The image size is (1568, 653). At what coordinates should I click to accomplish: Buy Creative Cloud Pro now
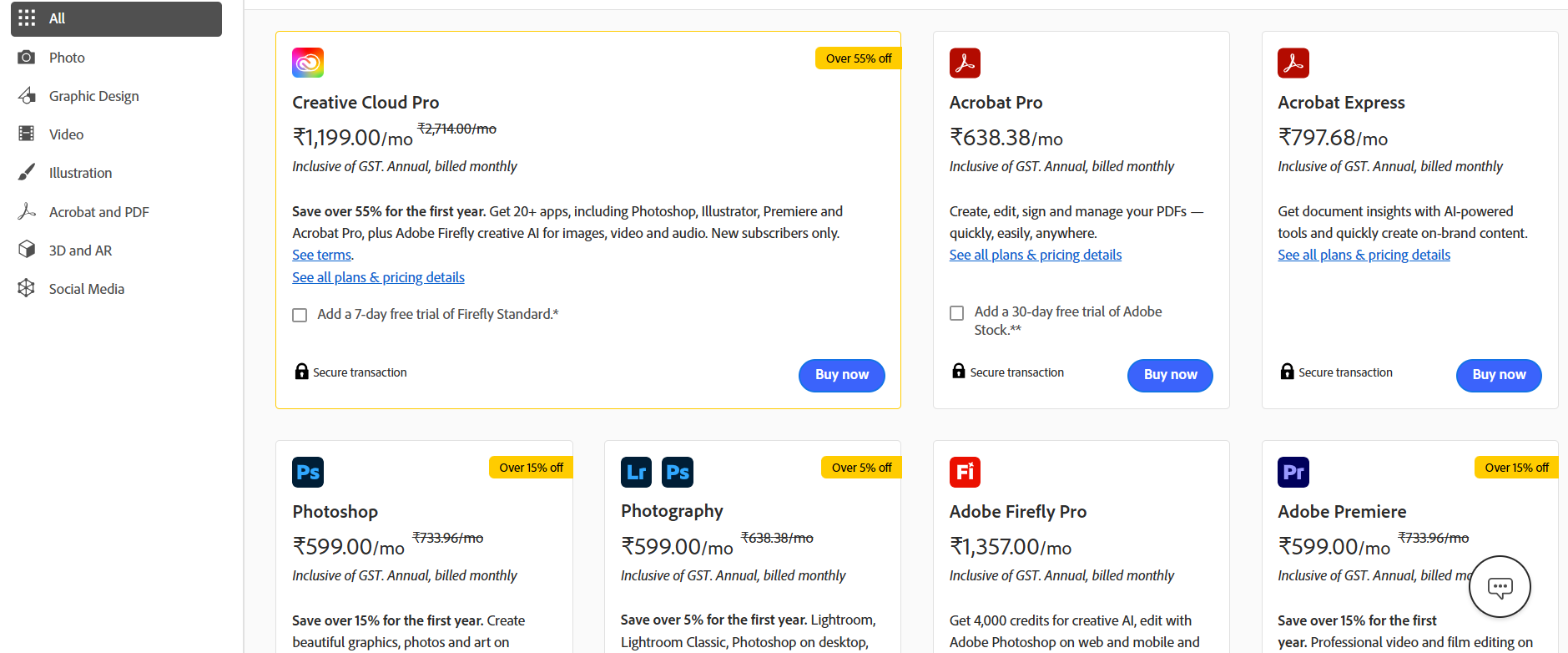tap(842, 375)
